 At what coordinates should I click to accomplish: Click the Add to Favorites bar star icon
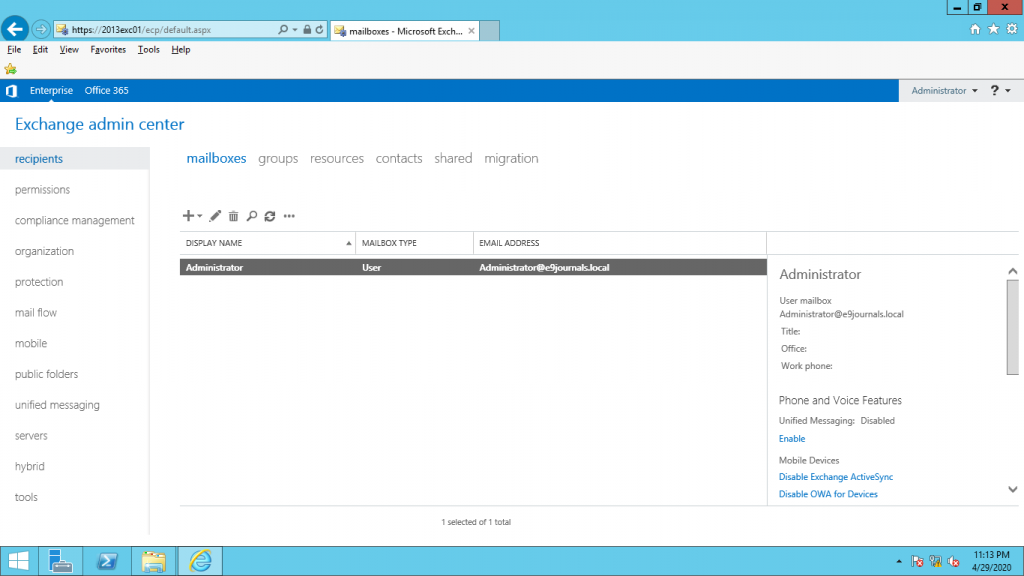coord(10,69)
